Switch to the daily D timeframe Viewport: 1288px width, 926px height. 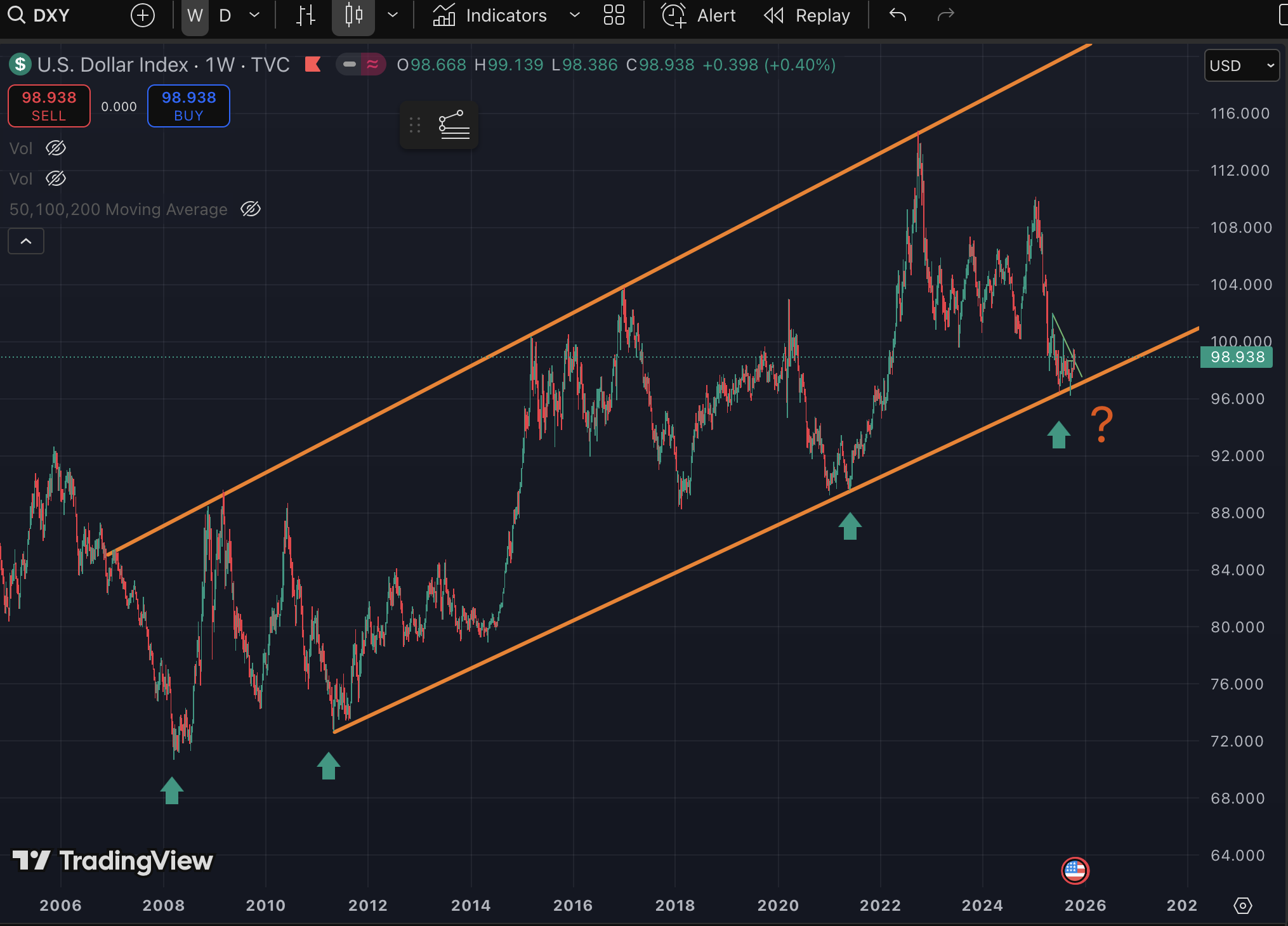coord(225,15)
